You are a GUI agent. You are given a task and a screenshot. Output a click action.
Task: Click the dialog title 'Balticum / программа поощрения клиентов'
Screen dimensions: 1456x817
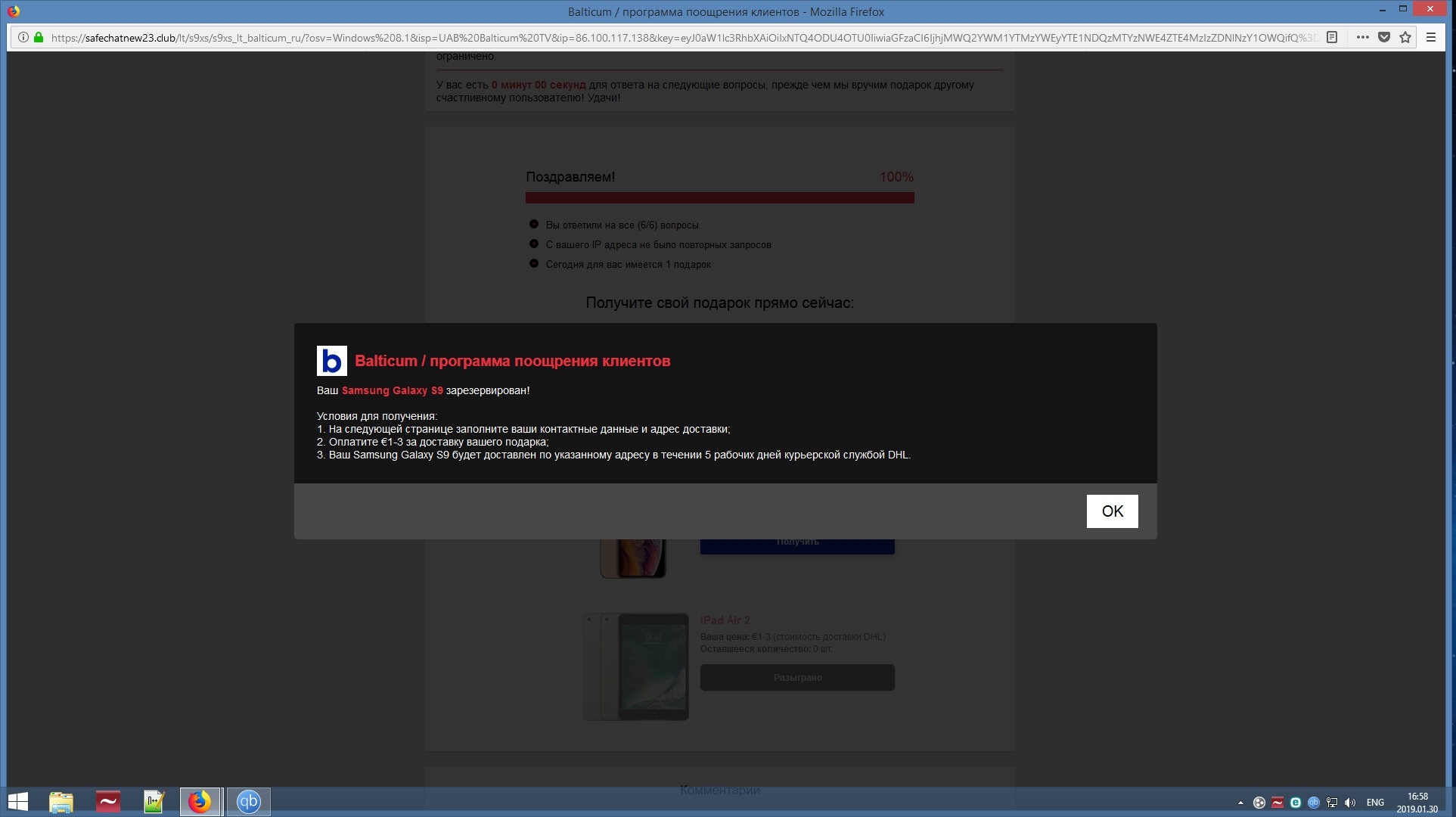click(512, 361)
